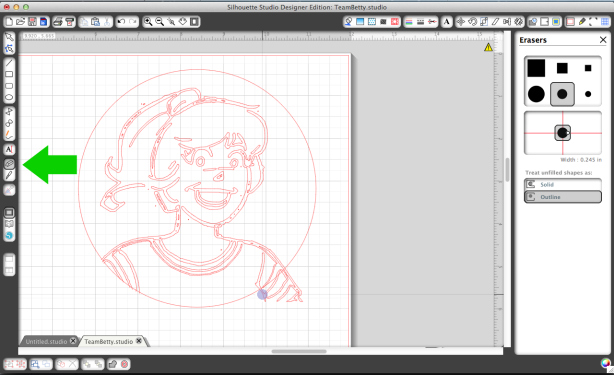The width and height of the screenshot is (614, 375).
Task: Open the Library book icon
Action: [9, 224]
